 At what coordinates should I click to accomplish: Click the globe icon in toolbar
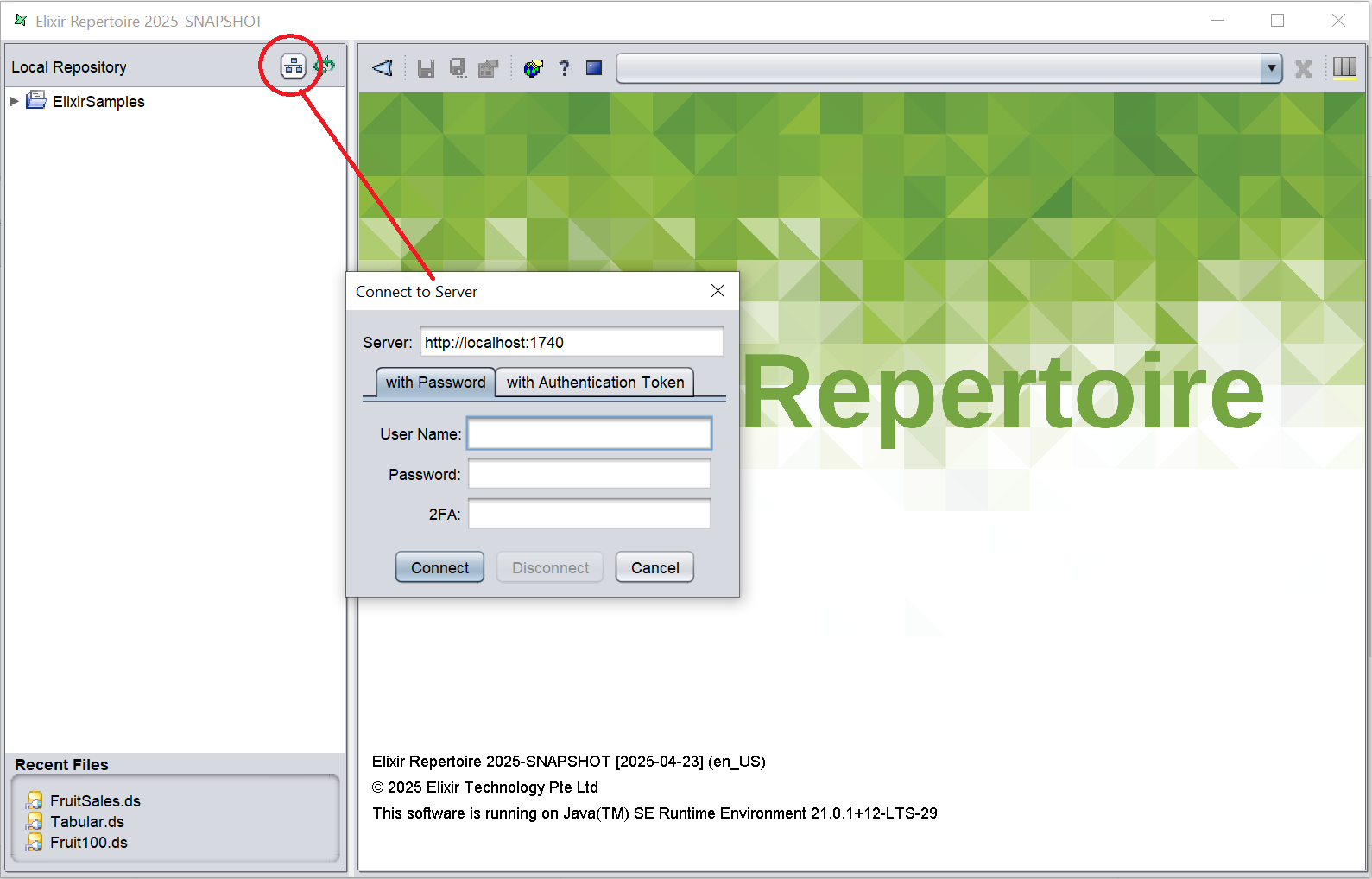[x=534, y=68]
